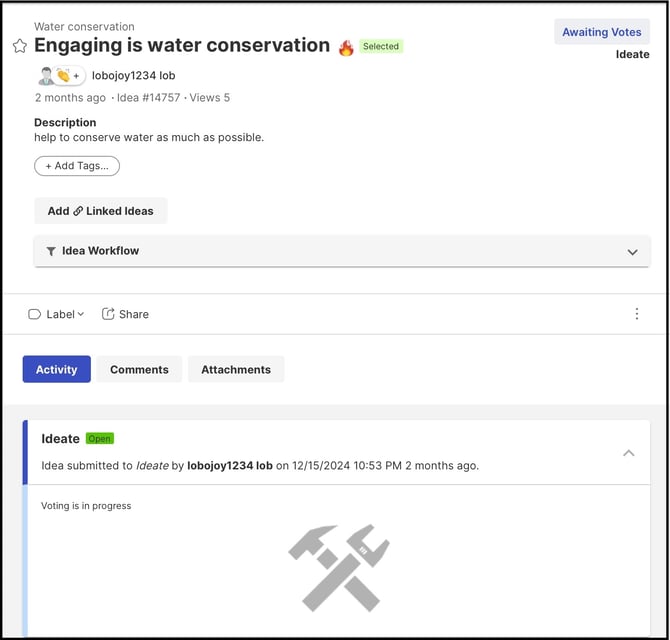Viewport: 670px width, 640px height.
Task: Star the idea as favorite
Action: pyautogui.click(x=19, y=46)
